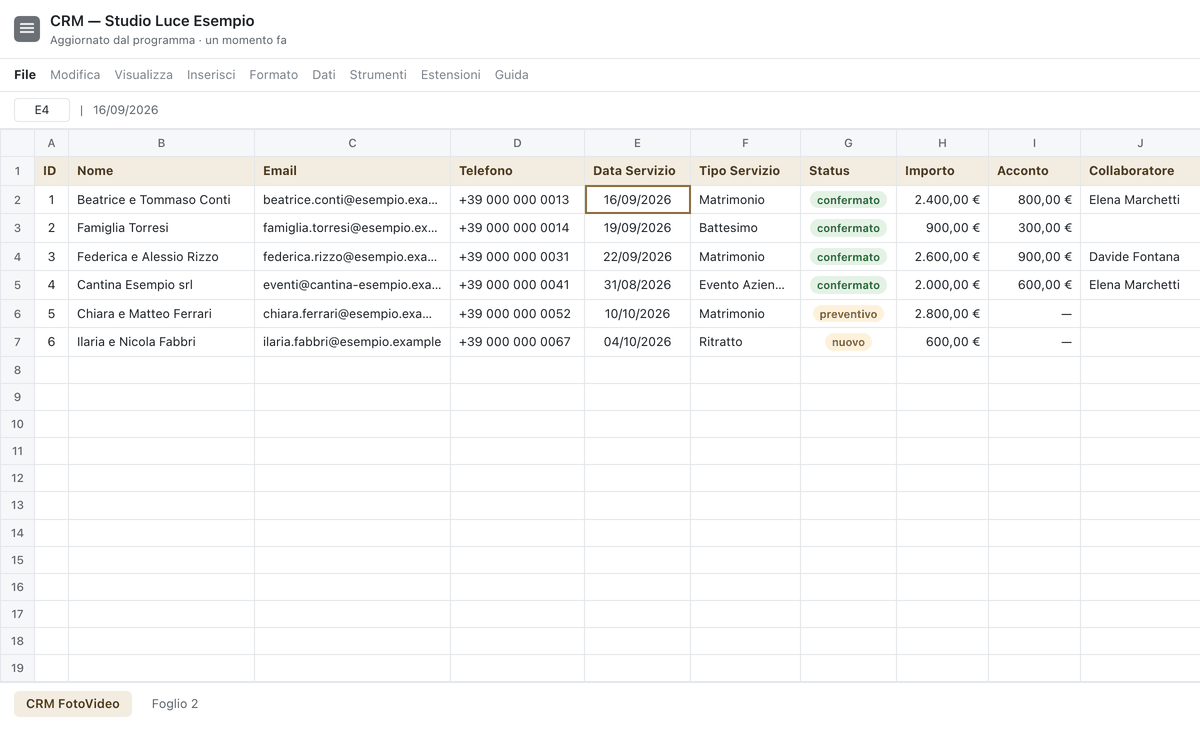Select the Battesimo service type cell
The image size is (1200, 750).
click(x=746, y=228)
